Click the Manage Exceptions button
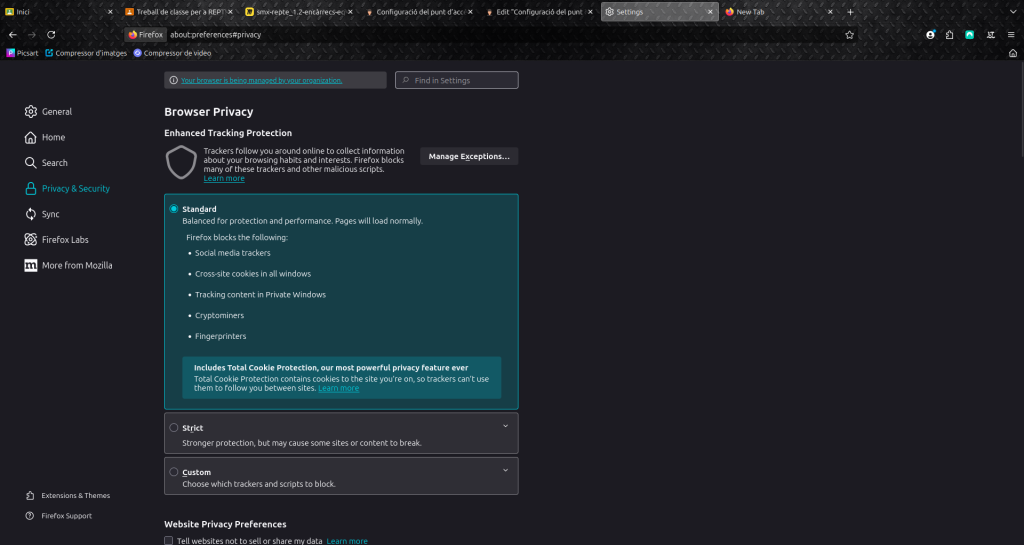This screenshot has height=545, width=1024. tap(468, 156)
